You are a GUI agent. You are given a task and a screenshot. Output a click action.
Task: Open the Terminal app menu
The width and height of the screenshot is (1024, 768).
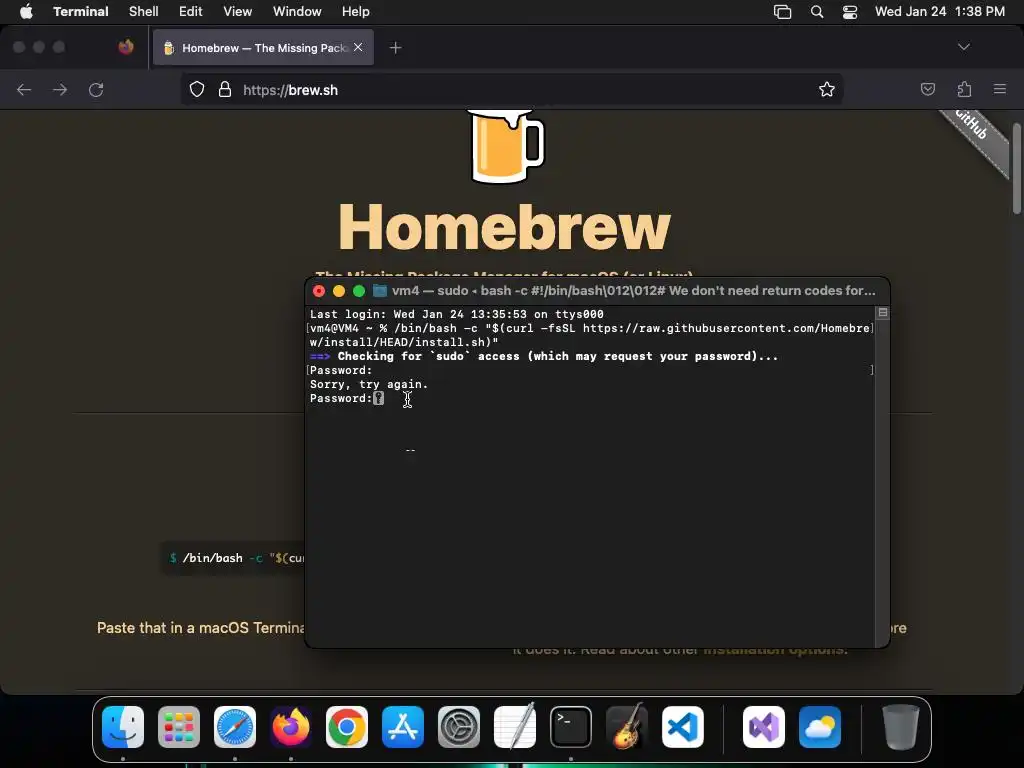(81, 12)
